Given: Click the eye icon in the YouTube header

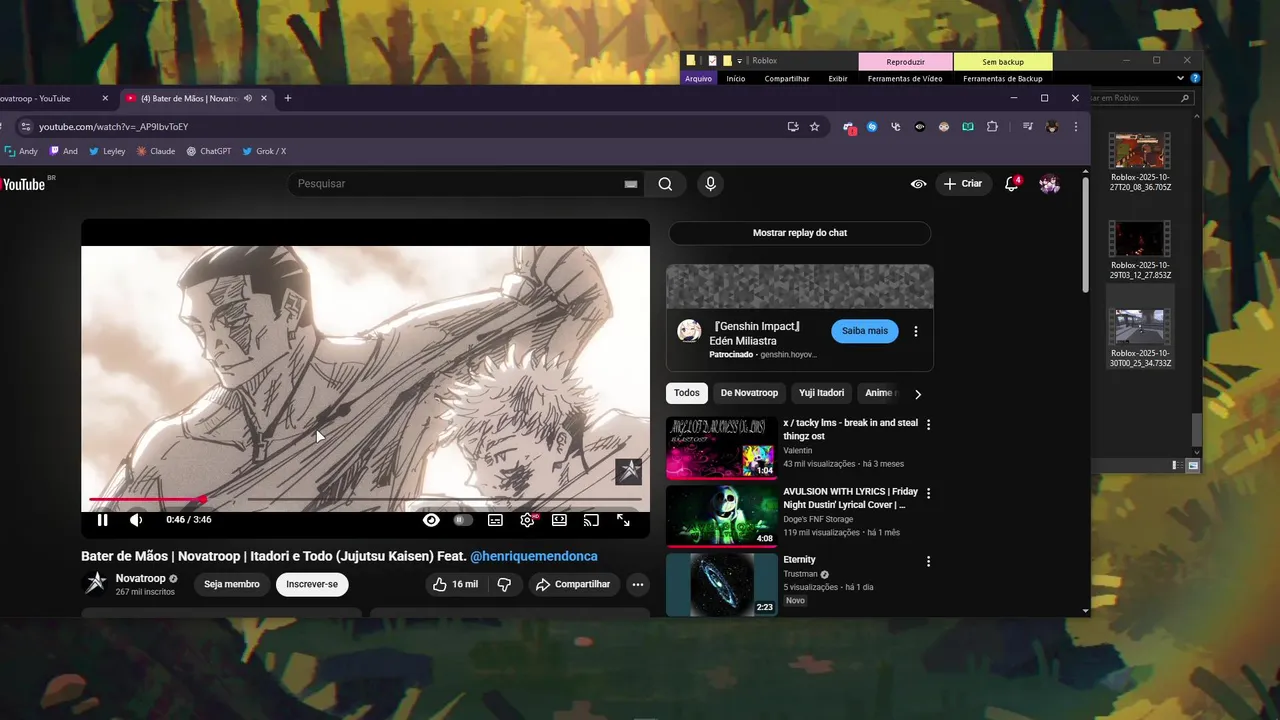Looking at the screenshot, I should [x=918, y=184].
